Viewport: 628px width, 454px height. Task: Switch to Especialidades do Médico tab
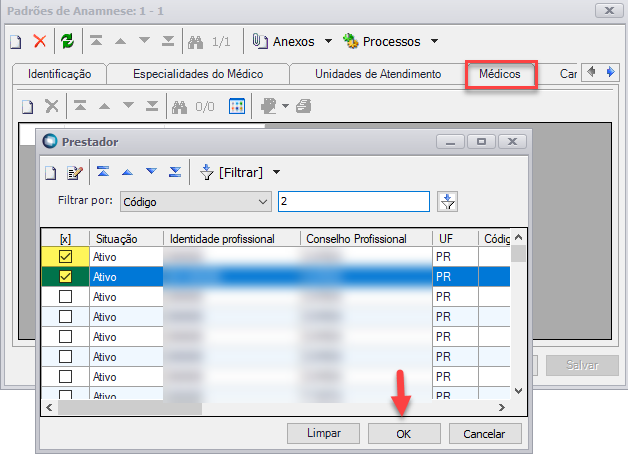[198, 74]
